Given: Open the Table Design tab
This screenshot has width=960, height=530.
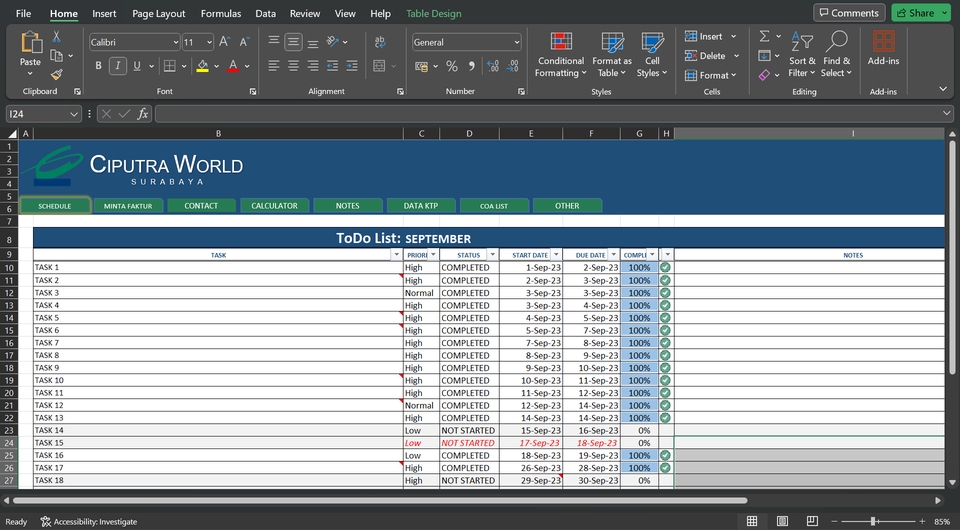Looking at the screenshot, I should (x=433, y=13).
